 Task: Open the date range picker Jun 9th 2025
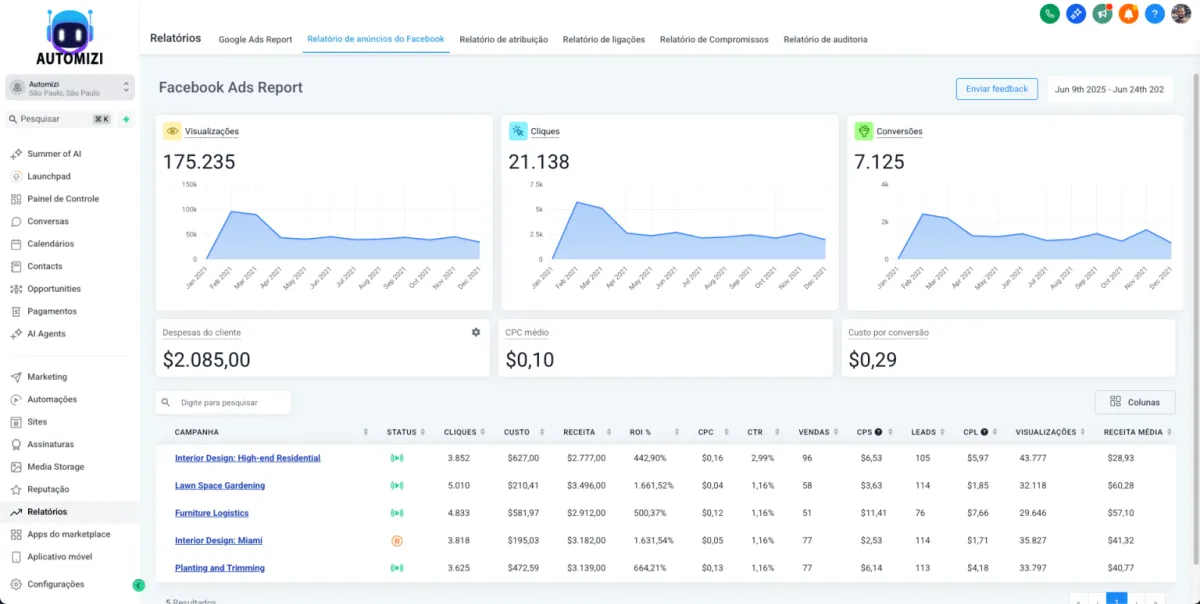pos(1108,89)
